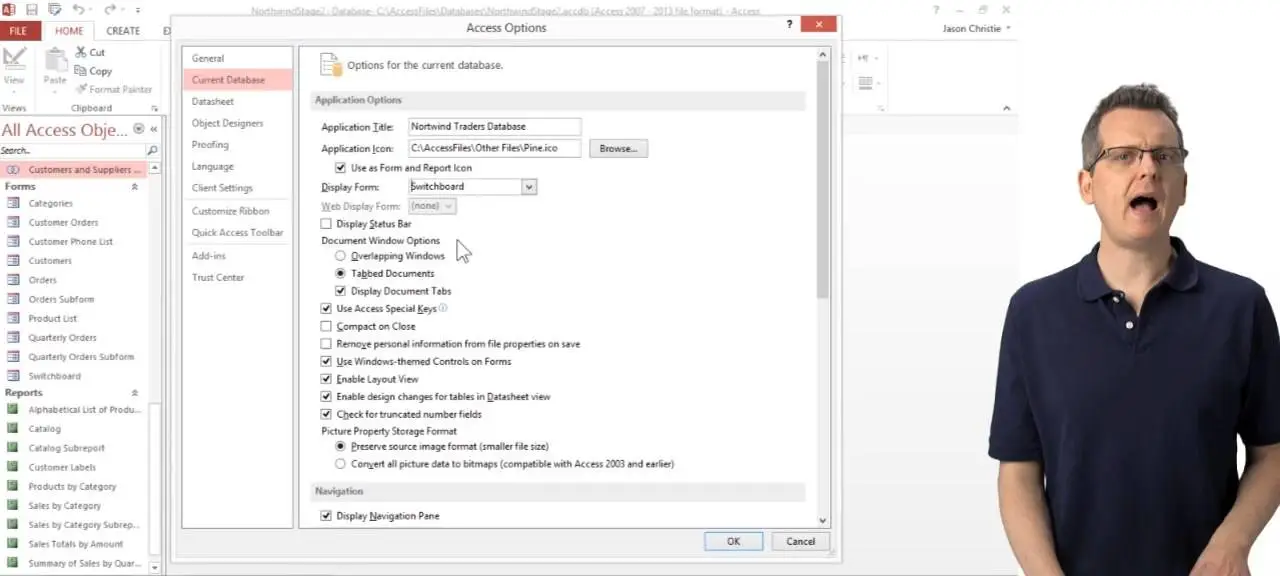Toggle Display Document Tabs checkbox

[341, 291]
